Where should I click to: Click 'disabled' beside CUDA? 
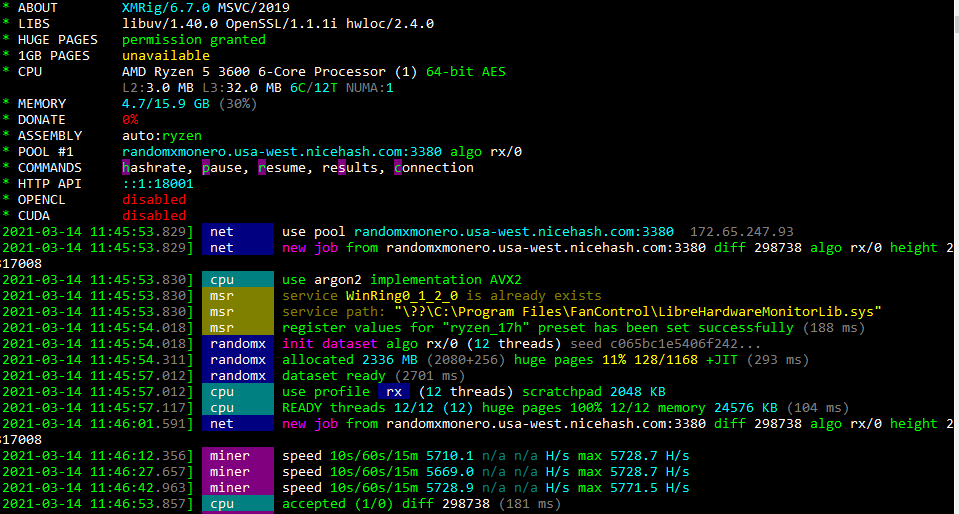(x=154, y=215)
